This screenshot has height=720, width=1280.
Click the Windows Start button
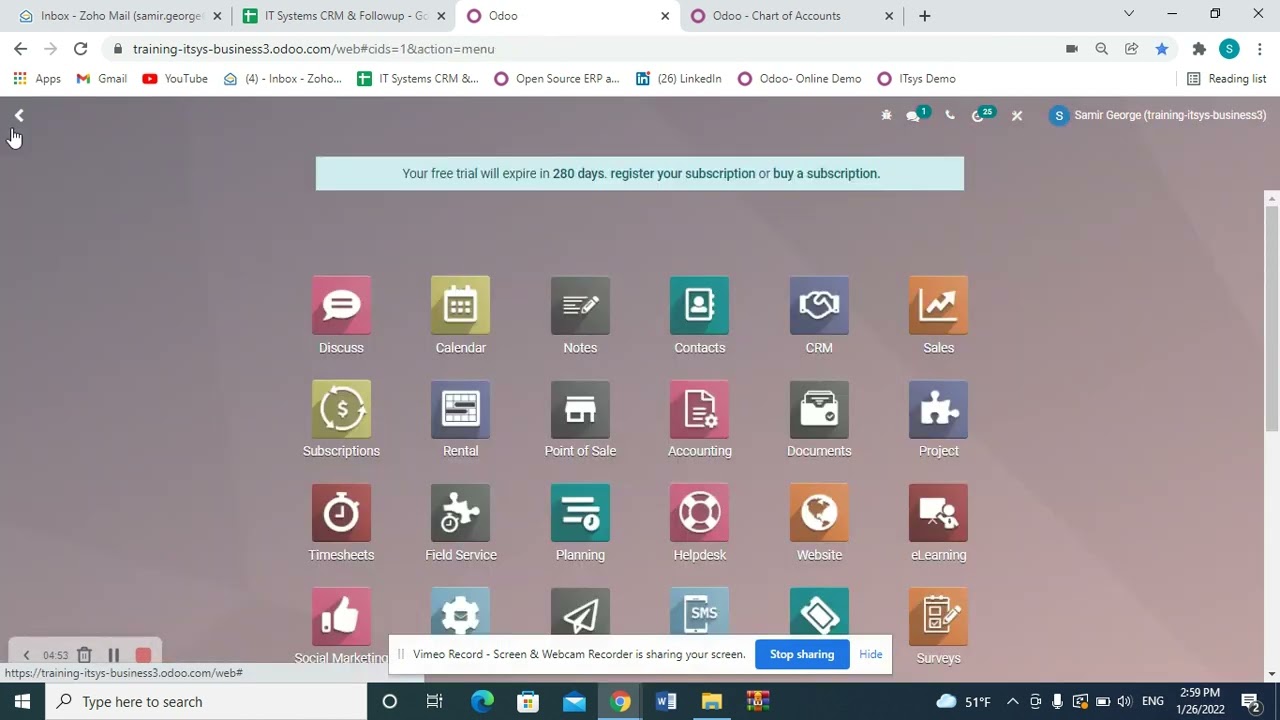22,702
